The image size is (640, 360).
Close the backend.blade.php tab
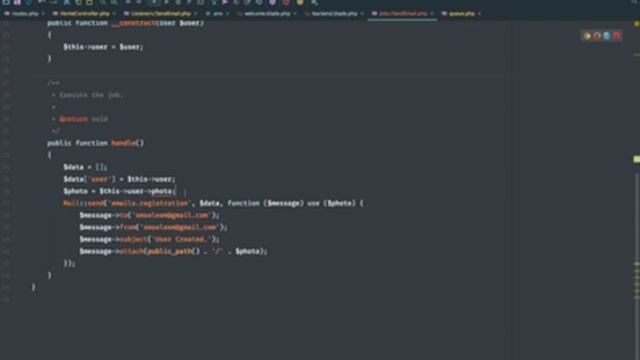pos(362,13)
